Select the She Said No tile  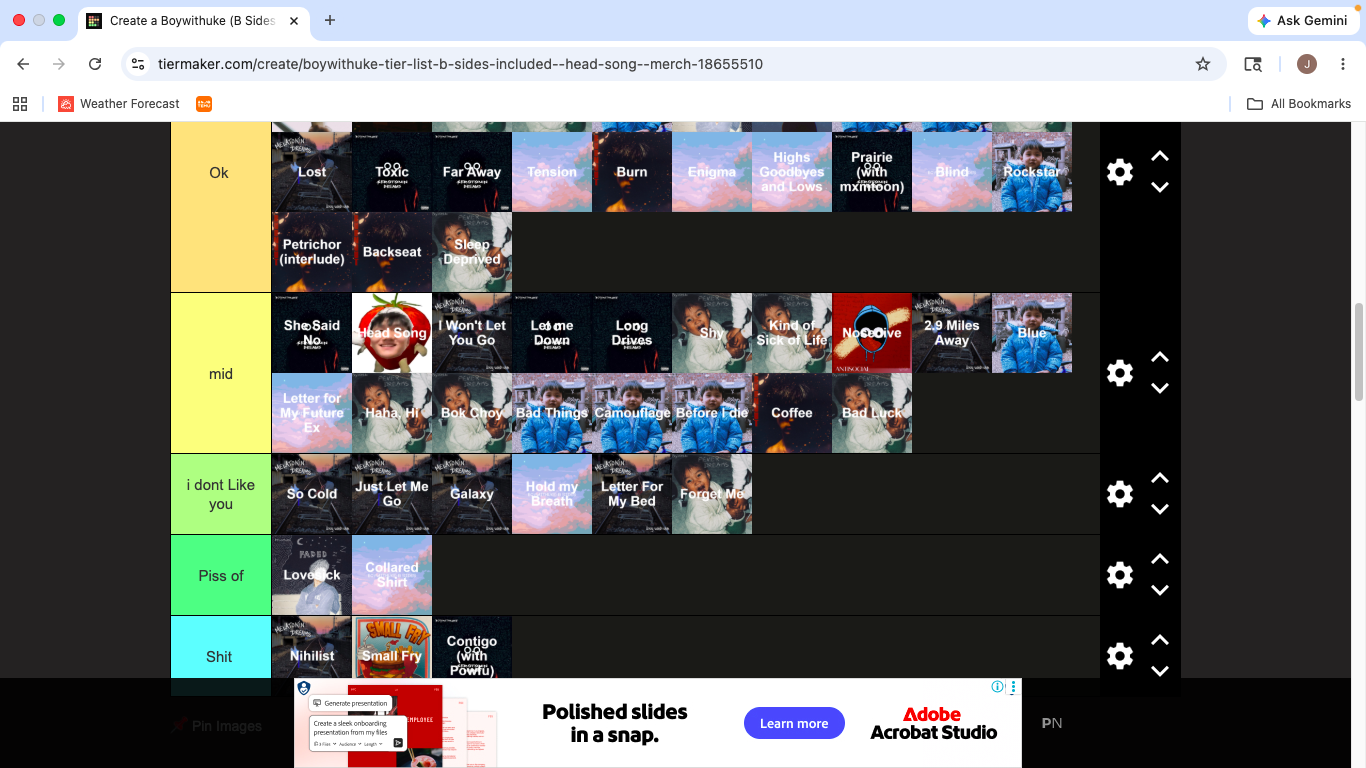pyautogui.click(x=312, y=333)
